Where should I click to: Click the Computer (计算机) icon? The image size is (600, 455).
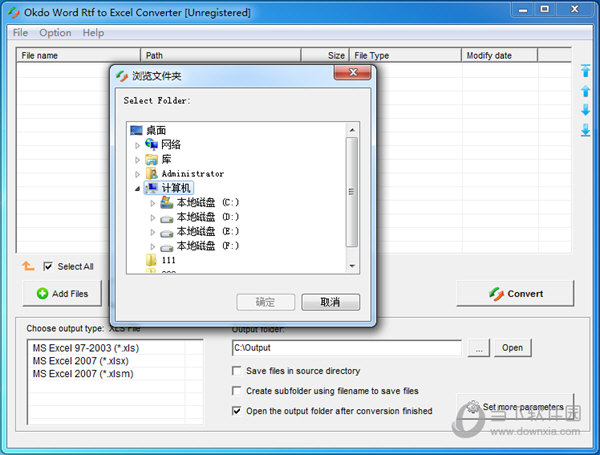[x=152, y=188]
